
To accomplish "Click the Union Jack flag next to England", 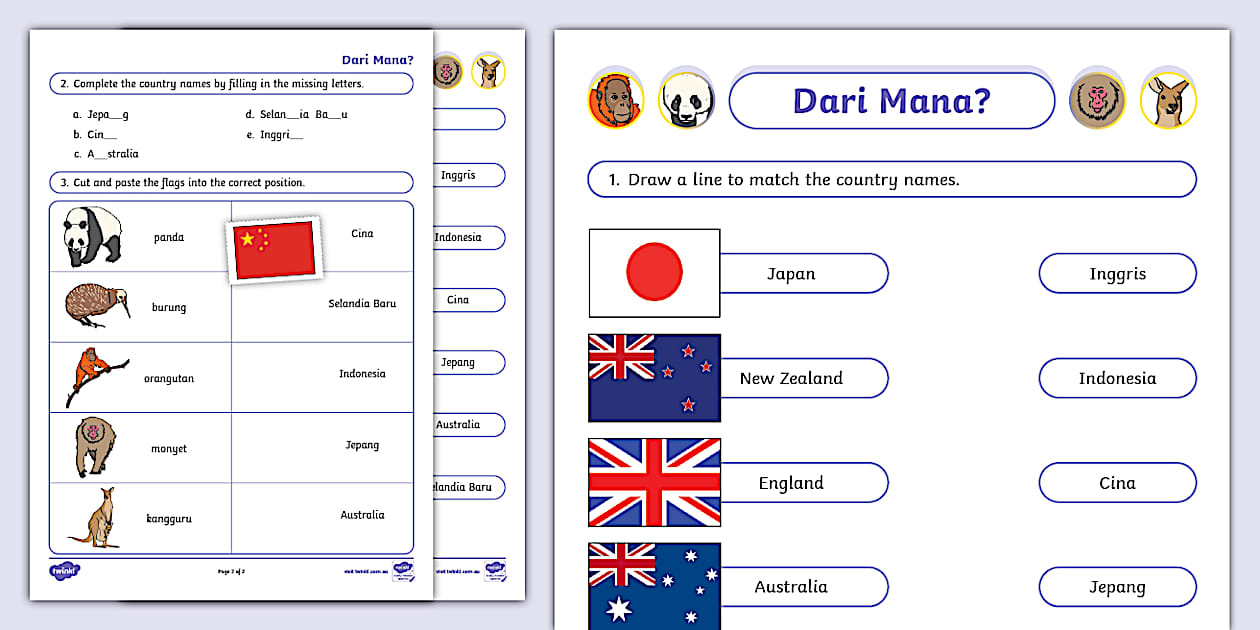I will (x=654, y=482).
